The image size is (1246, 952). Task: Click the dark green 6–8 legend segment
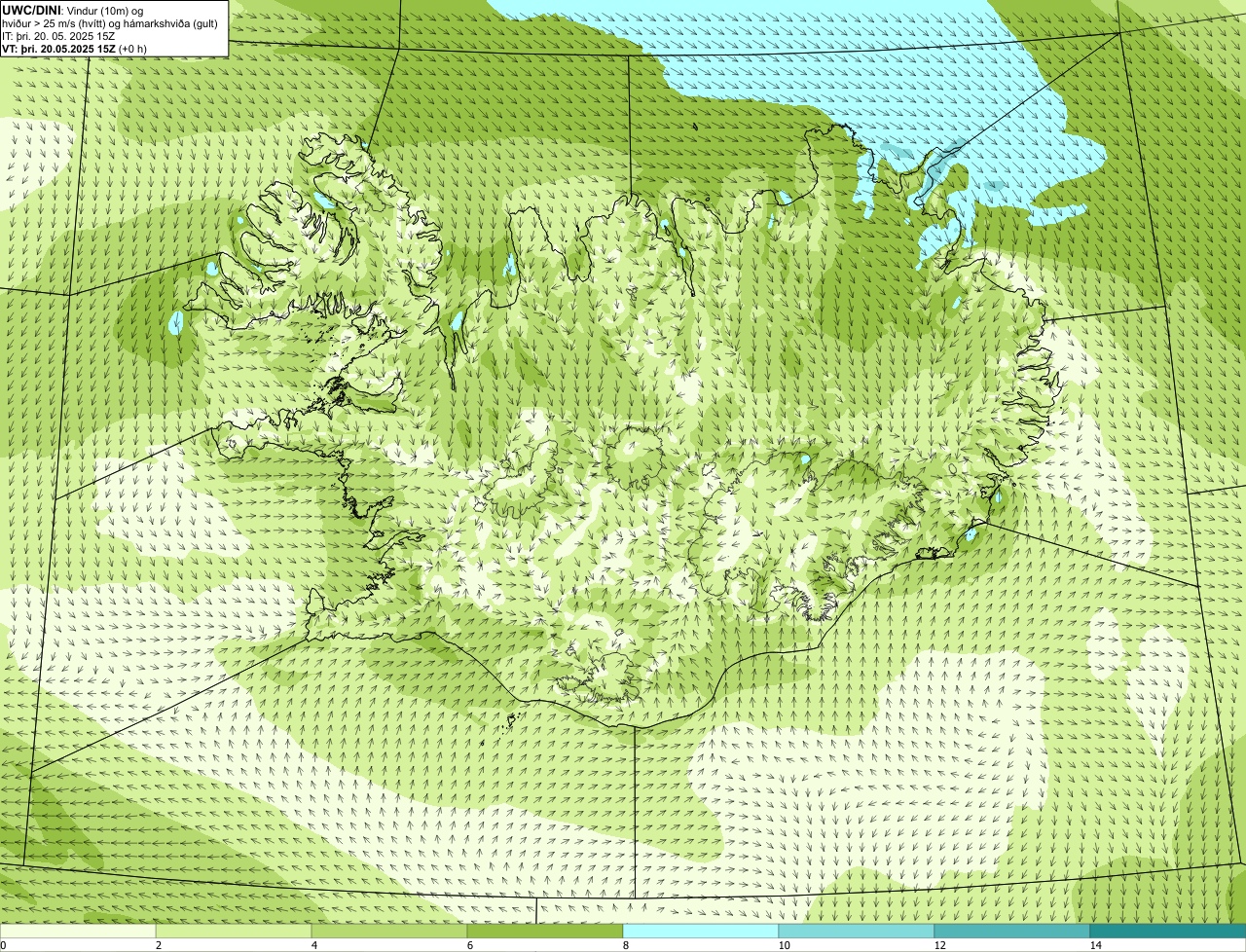[545, 932]
